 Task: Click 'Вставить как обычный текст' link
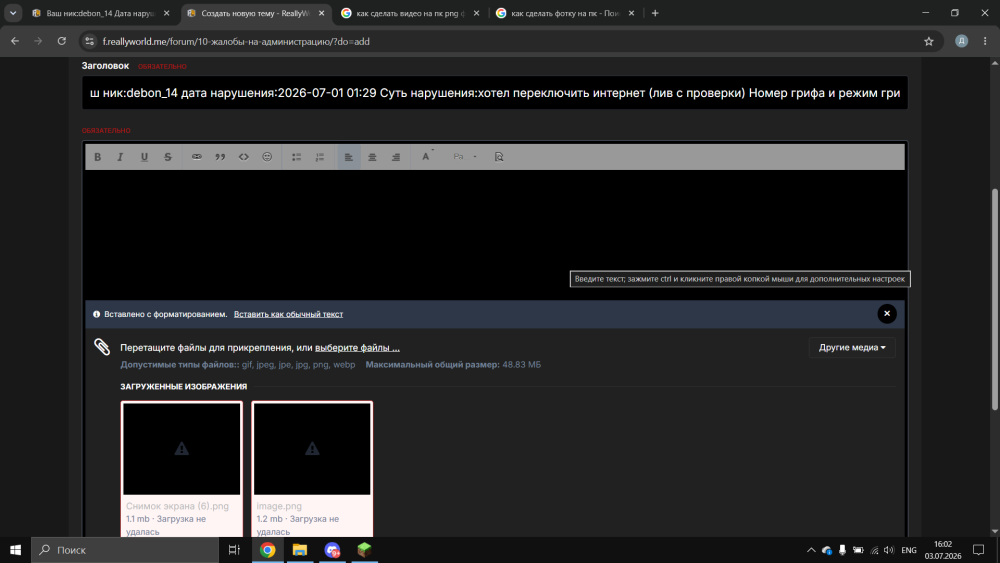[288, 314]
